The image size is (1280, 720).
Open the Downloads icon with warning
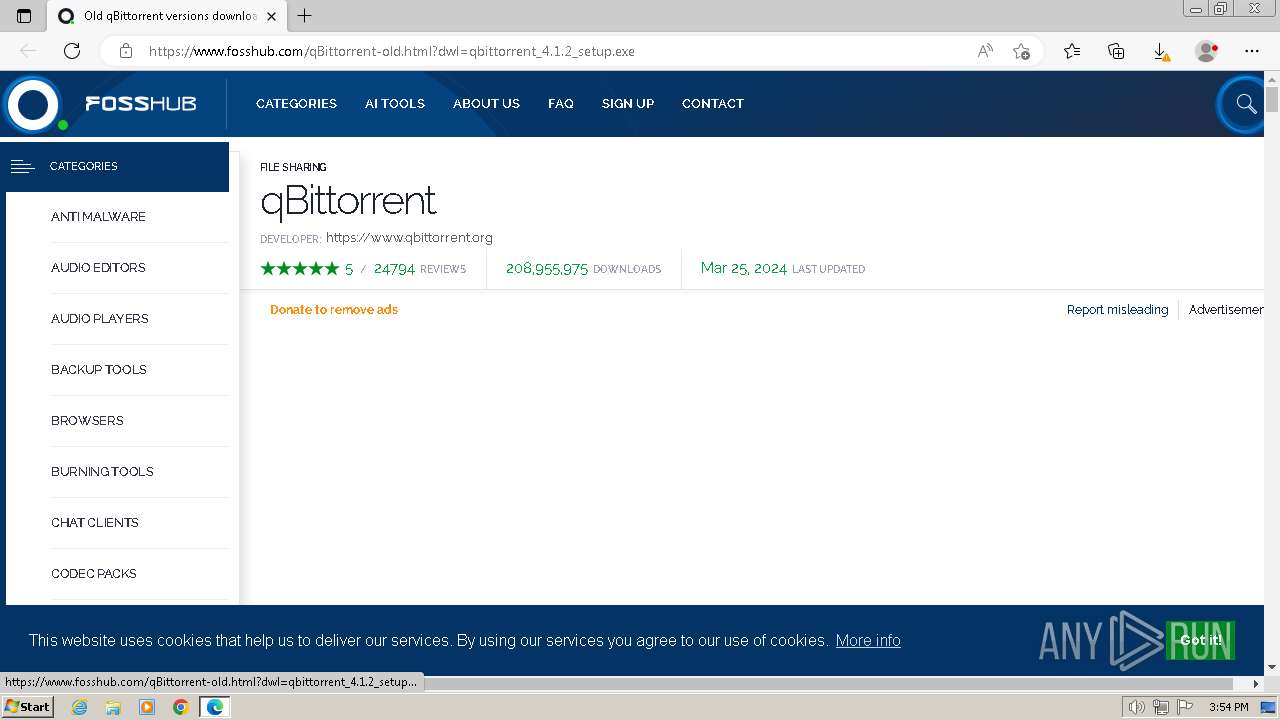1160,51
